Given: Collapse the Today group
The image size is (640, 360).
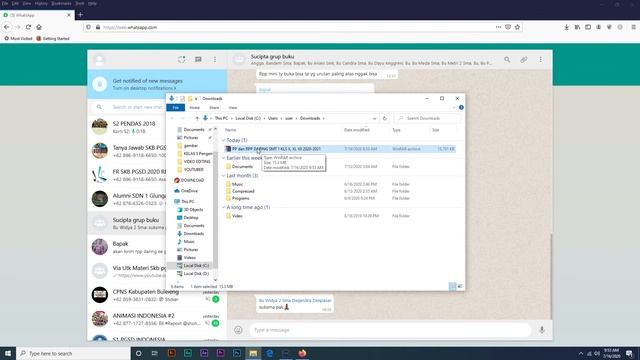Looking at the screenshot, I should (x=223, y=140).
